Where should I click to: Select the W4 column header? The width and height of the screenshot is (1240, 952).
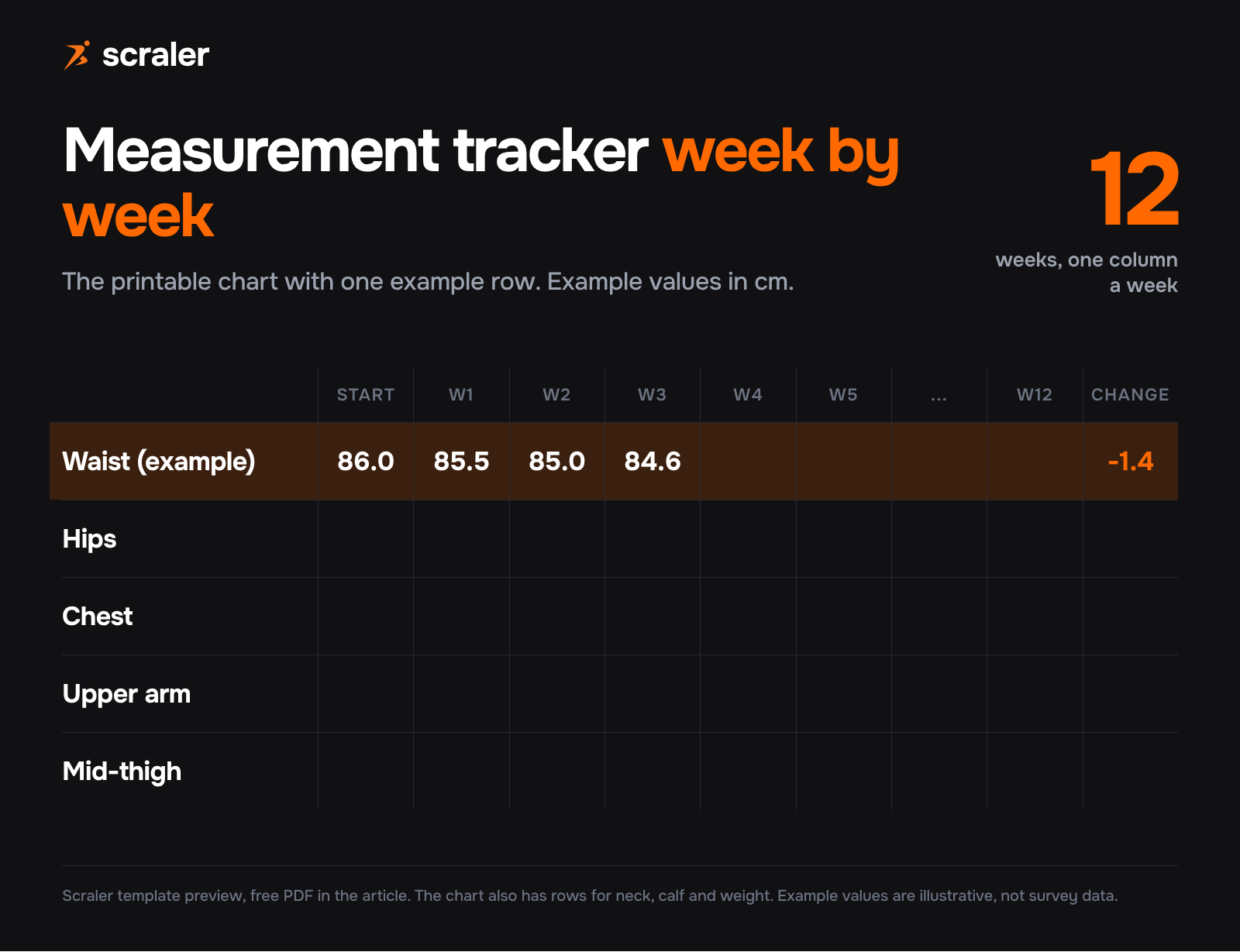tap(748, 394)
